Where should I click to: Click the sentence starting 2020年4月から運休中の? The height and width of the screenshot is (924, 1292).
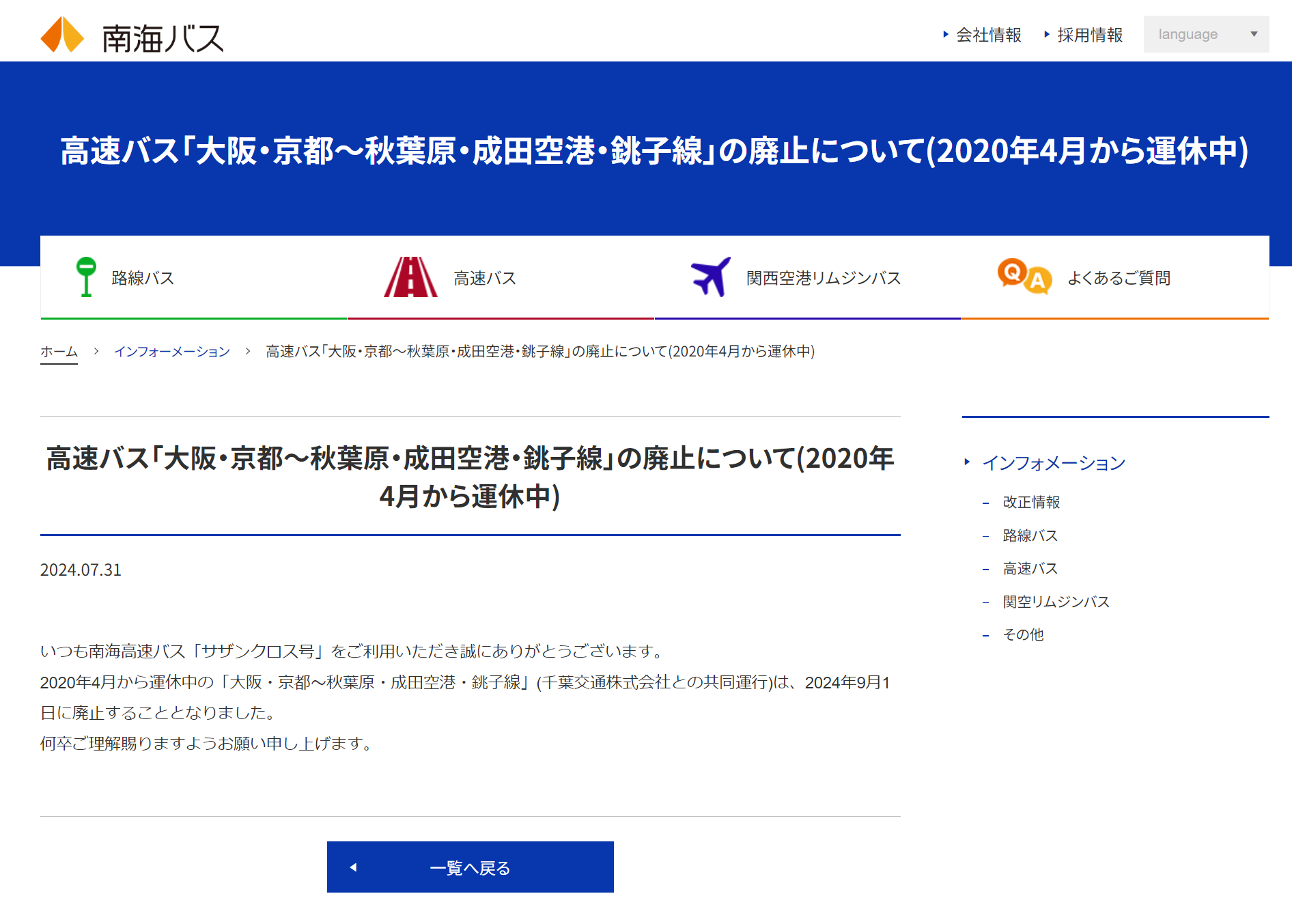(x=466, y=697)
